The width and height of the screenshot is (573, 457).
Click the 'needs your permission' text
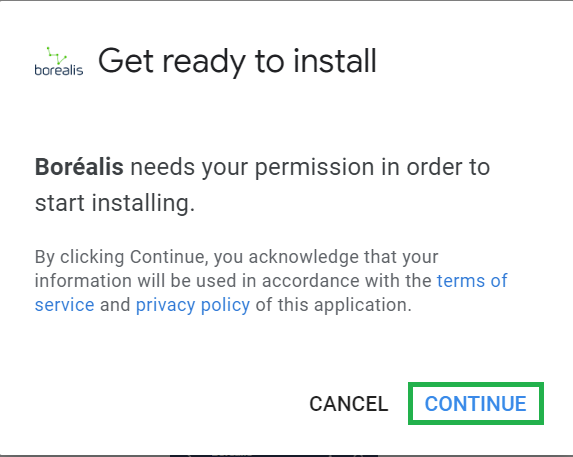click(x=252, y=168)
